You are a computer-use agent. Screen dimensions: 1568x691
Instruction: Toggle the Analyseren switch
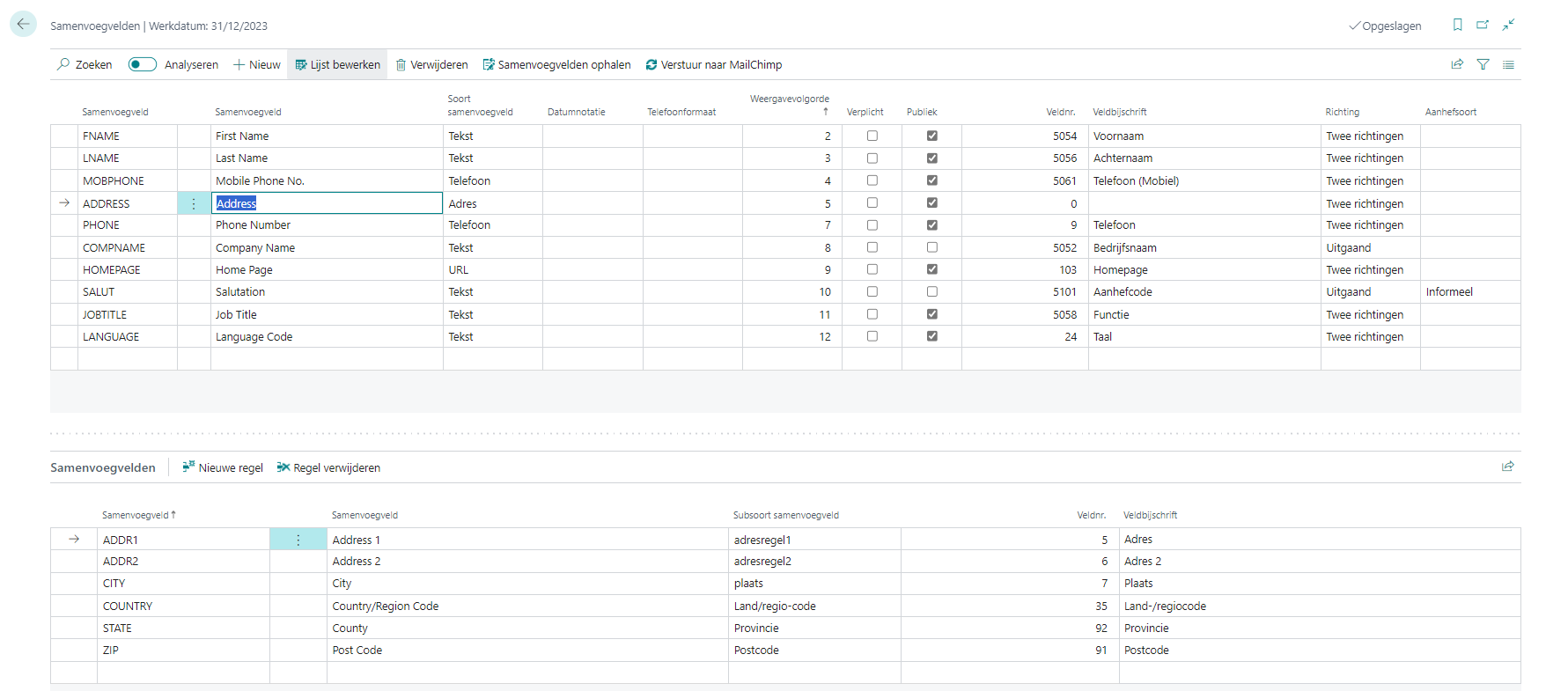point(142,64)
